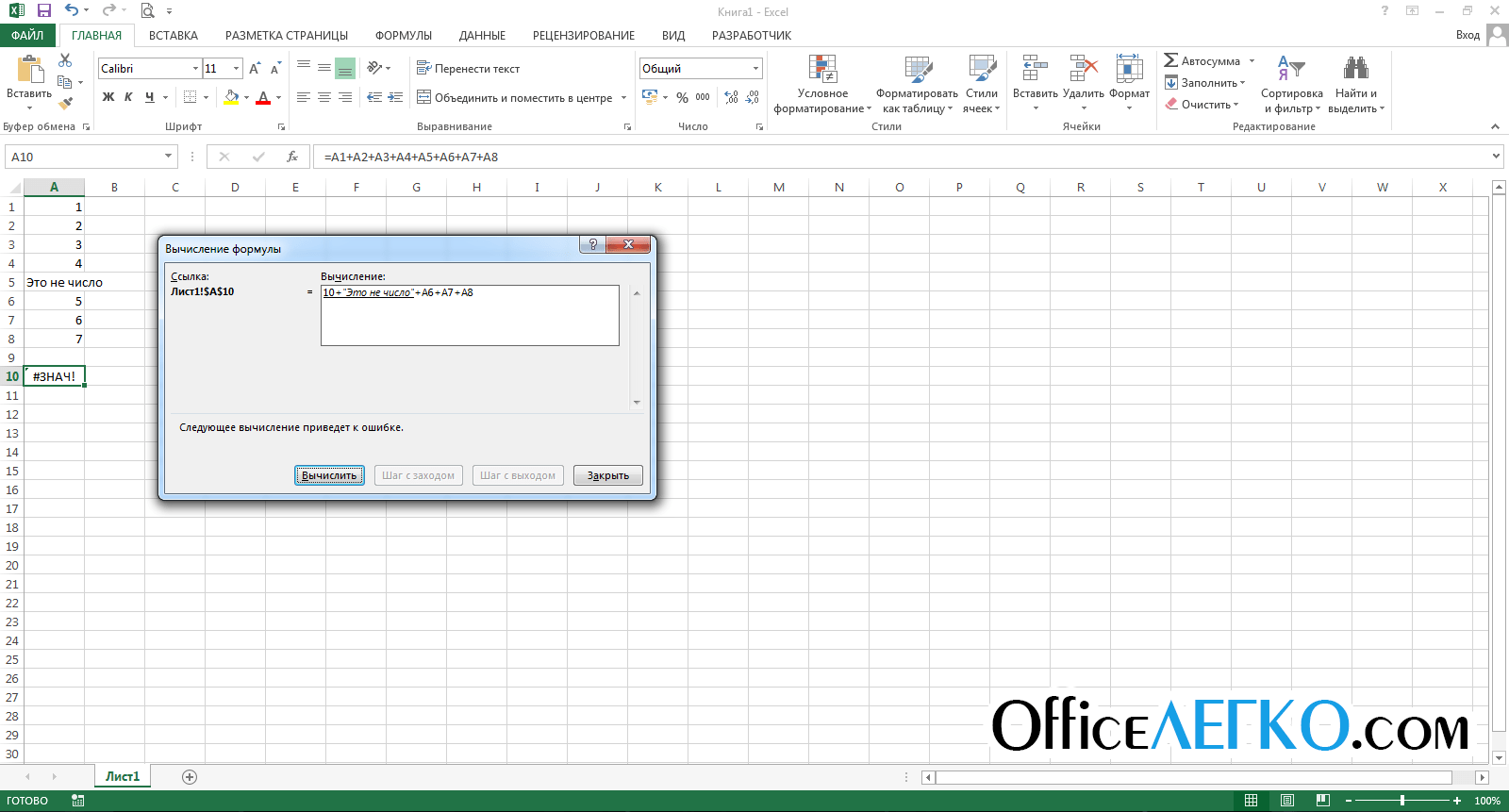Expand the Name Box dropdown arrow
This screenshot has width=1509, height=812.
click(x=169, y=157)
